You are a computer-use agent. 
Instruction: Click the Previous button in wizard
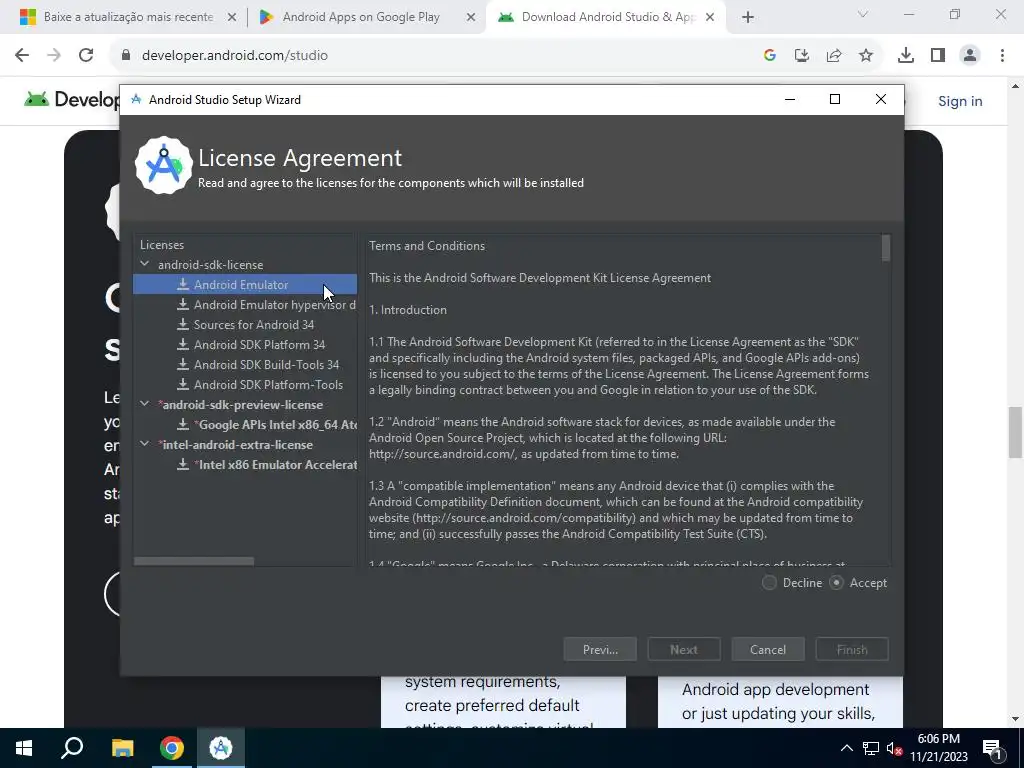[x=600, y=649]
